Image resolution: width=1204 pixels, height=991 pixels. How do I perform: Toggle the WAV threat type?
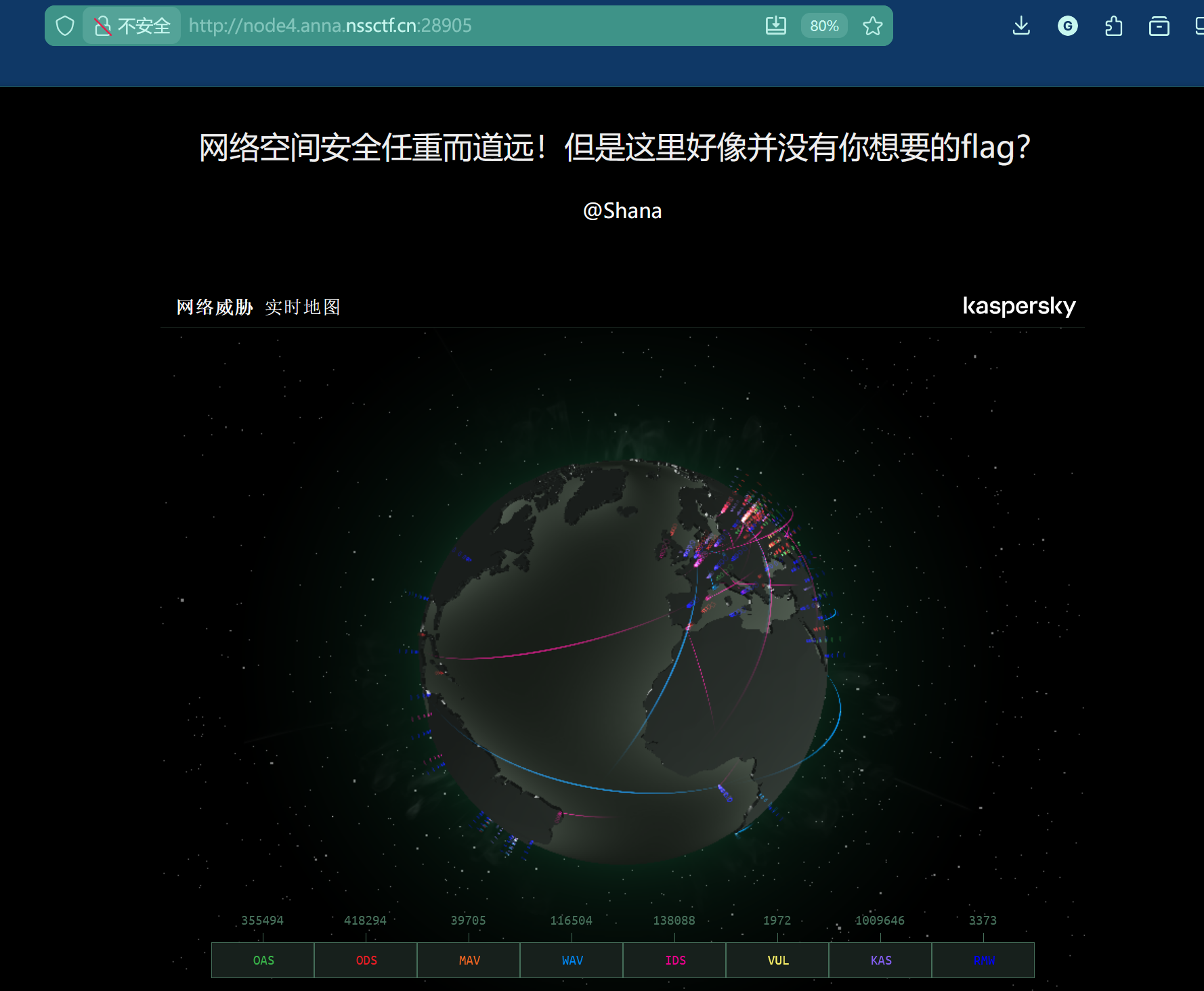coord(572,960)
